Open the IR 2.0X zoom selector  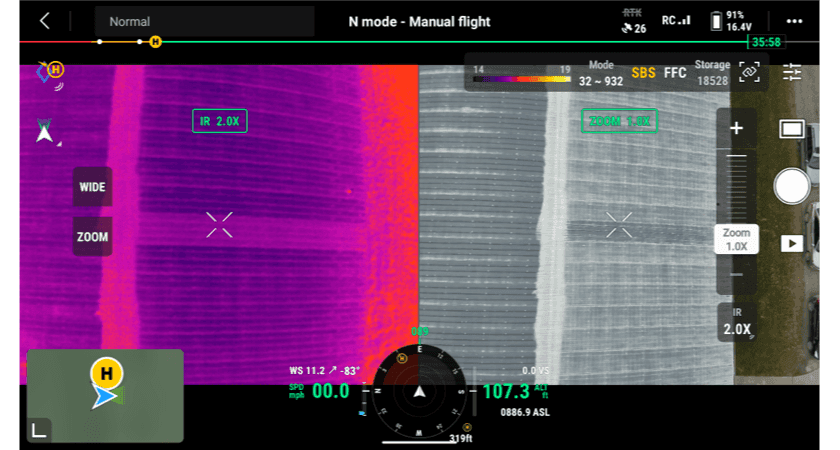(736, 322)
